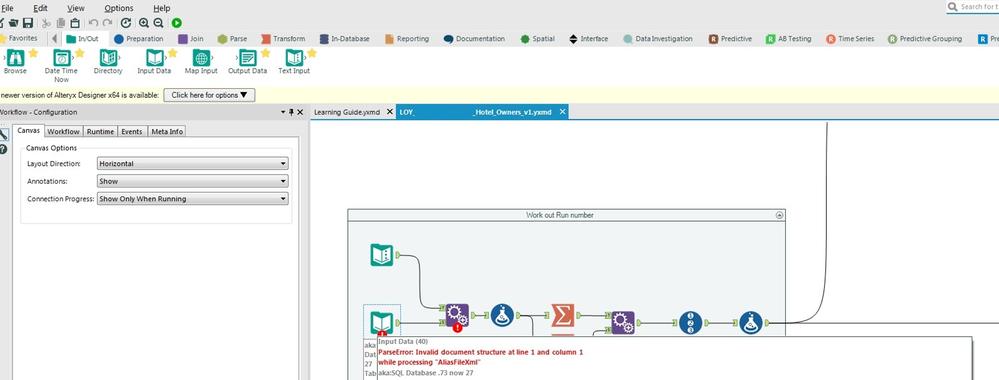Open the Transform tool category
This screenshot has height=380, width=999.
click(x=284, y=39)
